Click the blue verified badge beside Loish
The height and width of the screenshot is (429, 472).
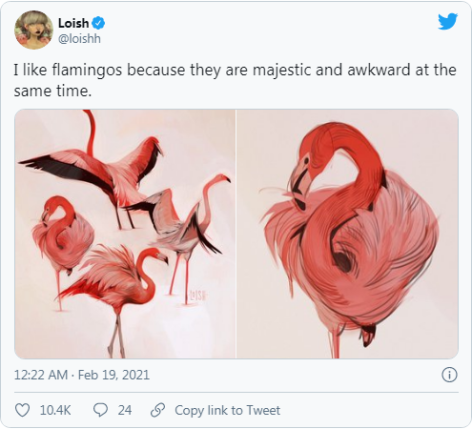tap(98, 23)
